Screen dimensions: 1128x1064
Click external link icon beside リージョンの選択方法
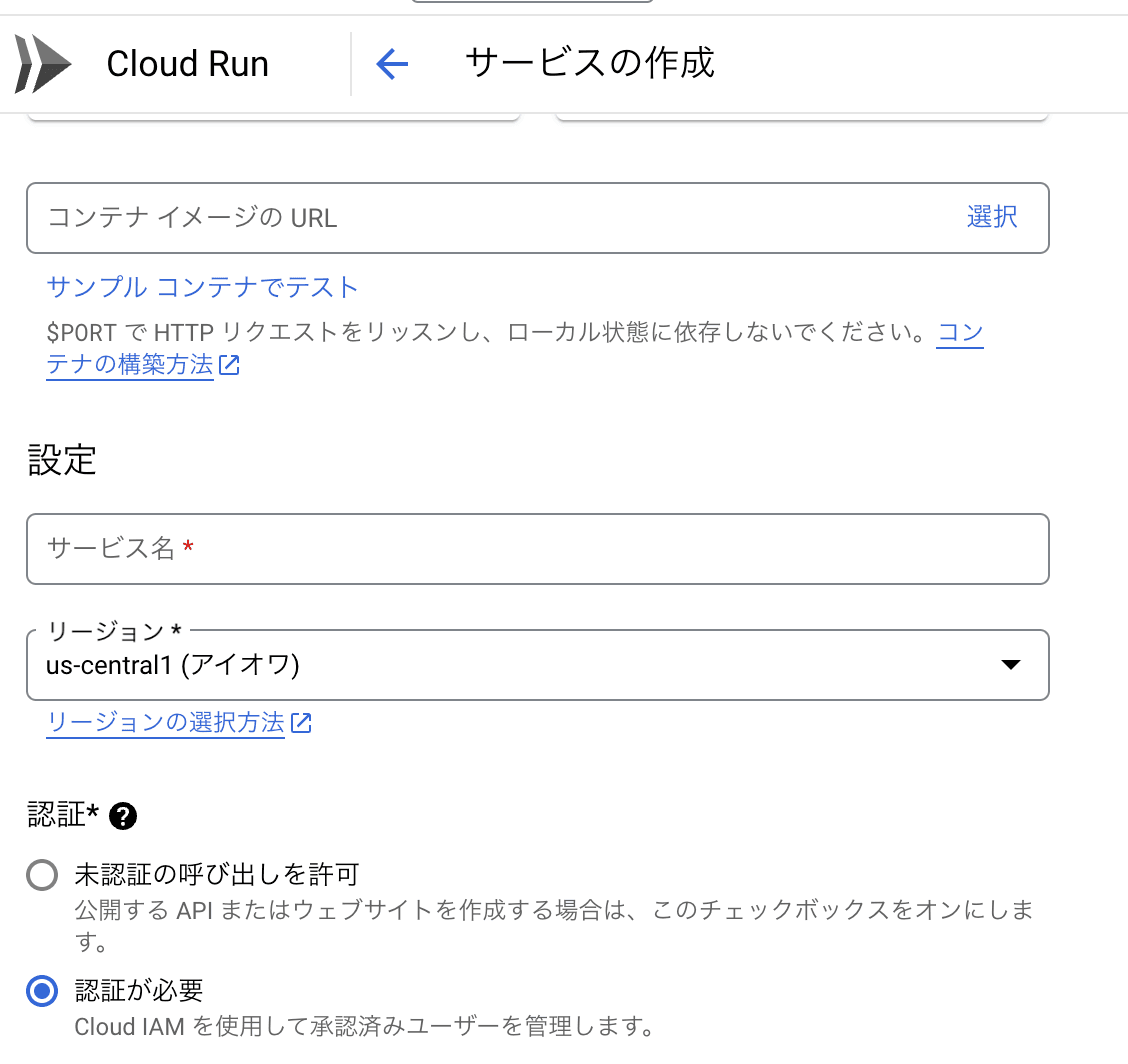pyautogui.click(x=301, y=723)
